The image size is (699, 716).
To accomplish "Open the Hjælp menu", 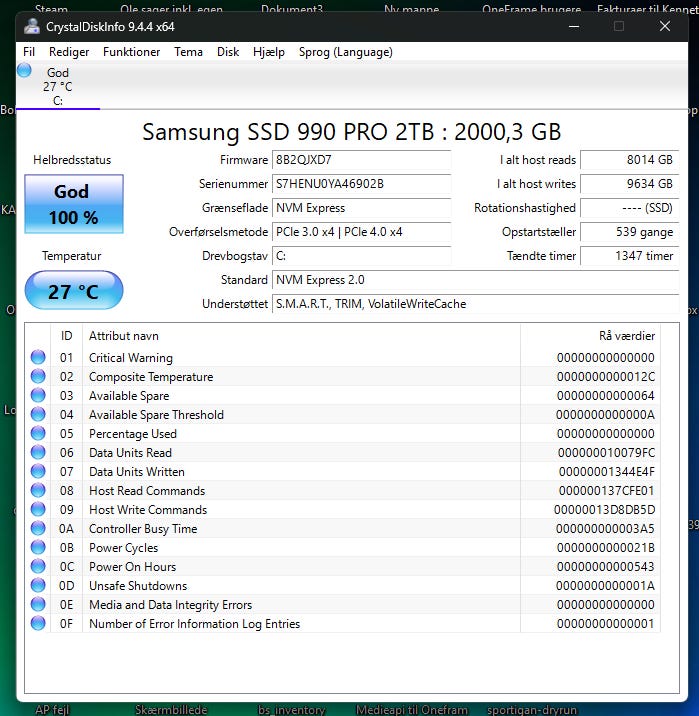I will point(268,52).
